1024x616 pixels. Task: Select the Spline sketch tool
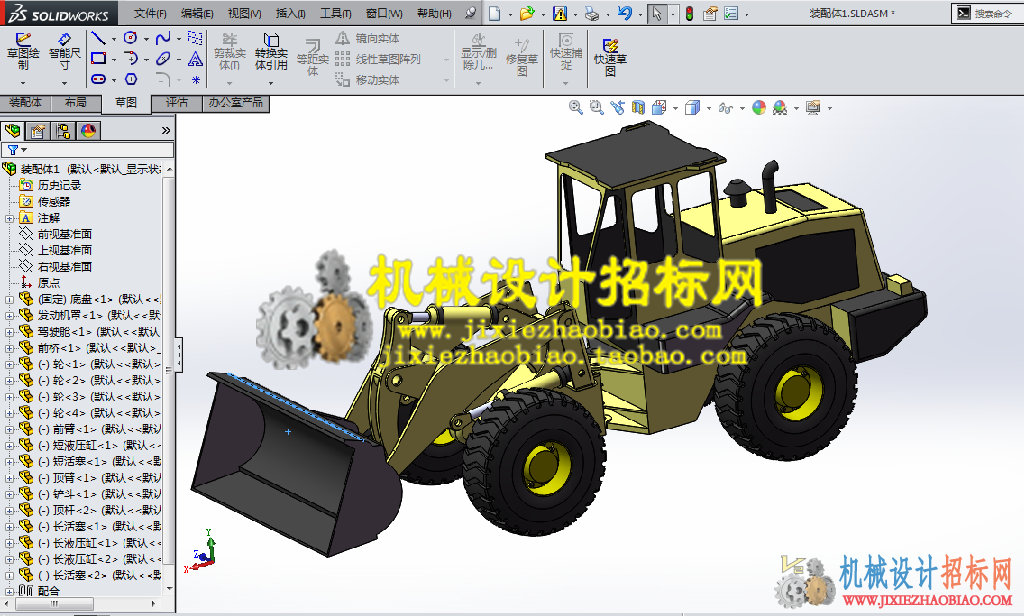[x=163, y=38]
